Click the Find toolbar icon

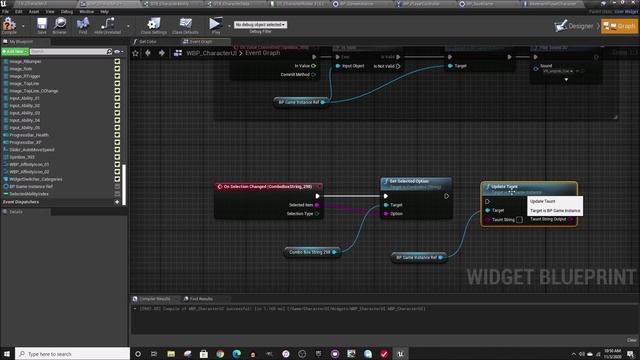[83, 25]
